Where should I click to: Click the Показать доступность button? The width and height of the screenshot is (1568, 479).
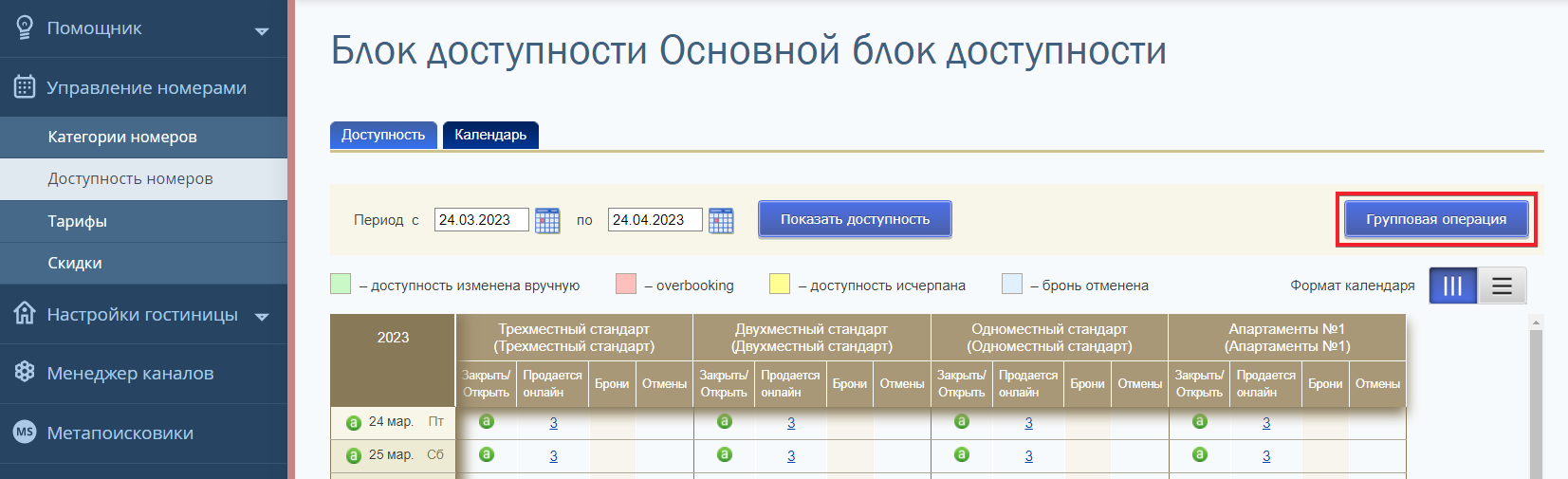point(855,219)
